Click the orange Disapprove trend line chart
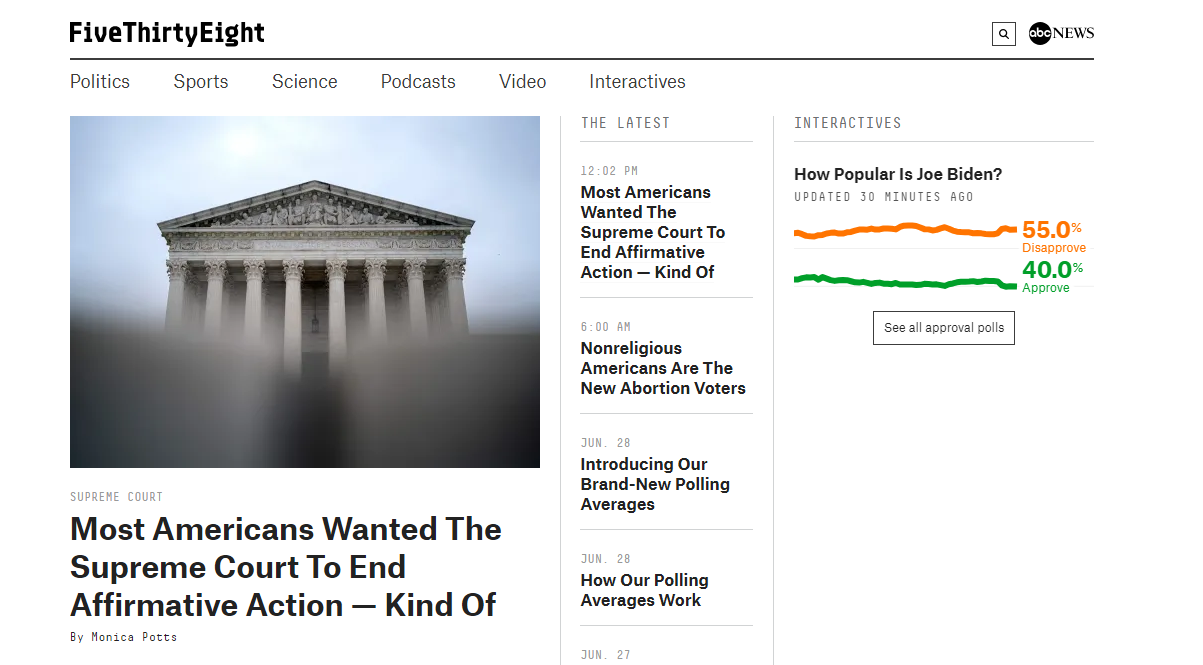 (905, 231)
